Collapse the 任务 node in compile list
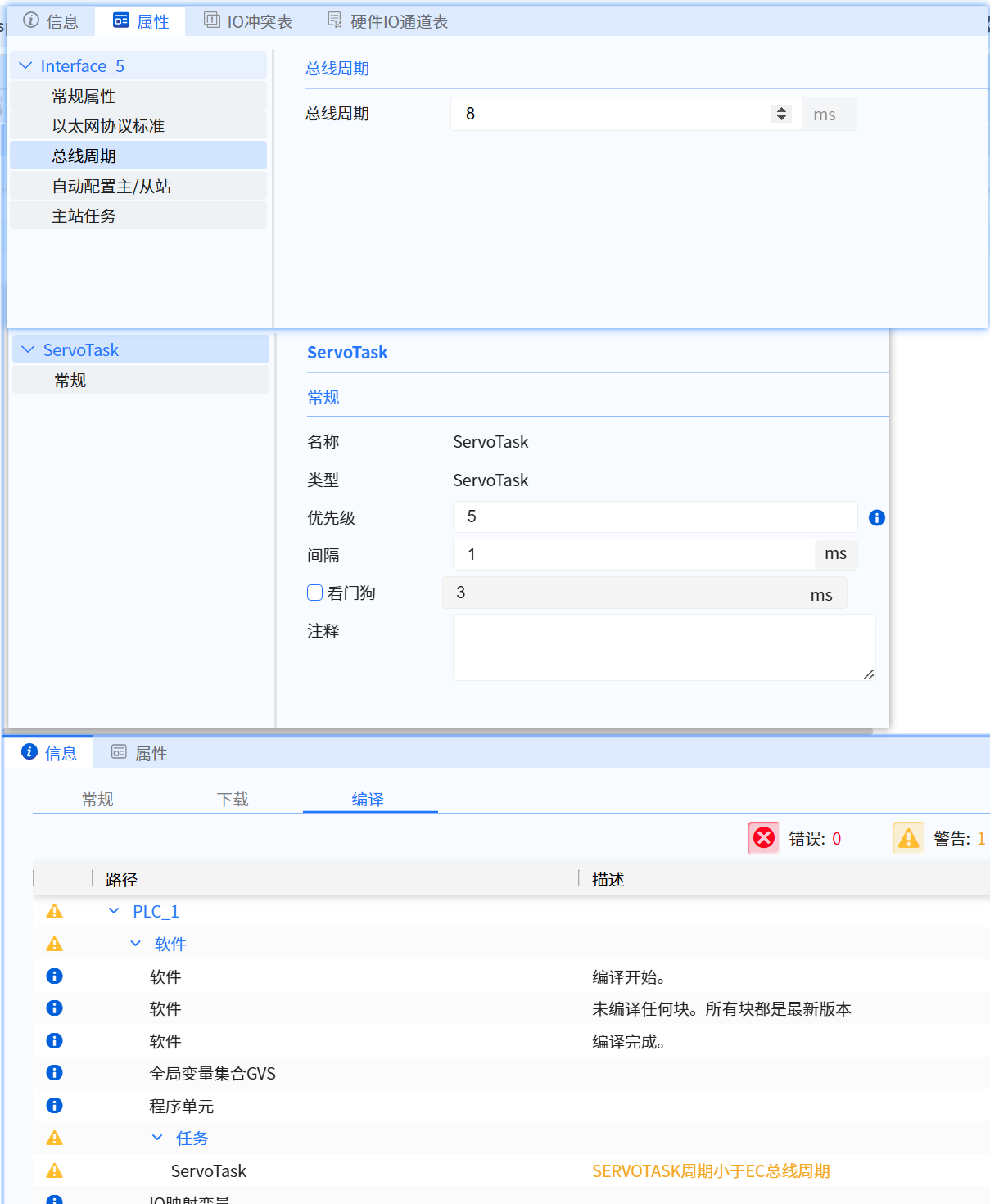Image resolution: width=990 pixels, height=1204 pixels. (x=157, y=1138)
